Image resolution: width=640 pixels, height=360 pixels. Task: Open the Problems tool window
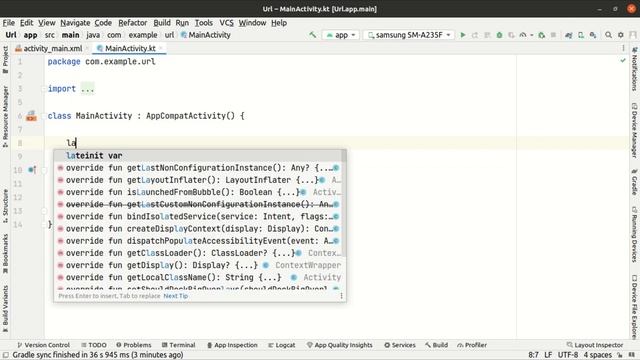pyautogui.click(x=133, y=345)
